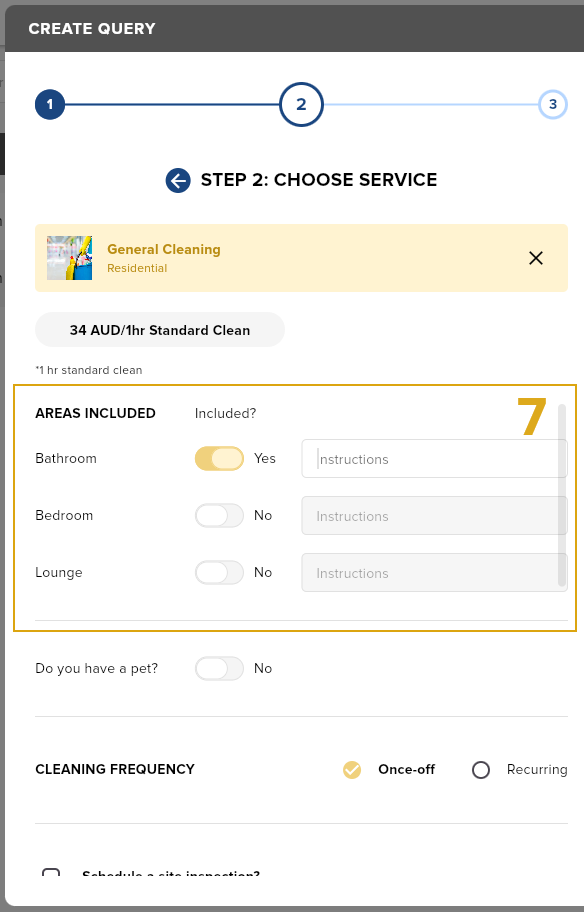Enable the Bedroom included toggle
Screen dimensions: 584x912
pyautogui.click(x=219, y=515)
